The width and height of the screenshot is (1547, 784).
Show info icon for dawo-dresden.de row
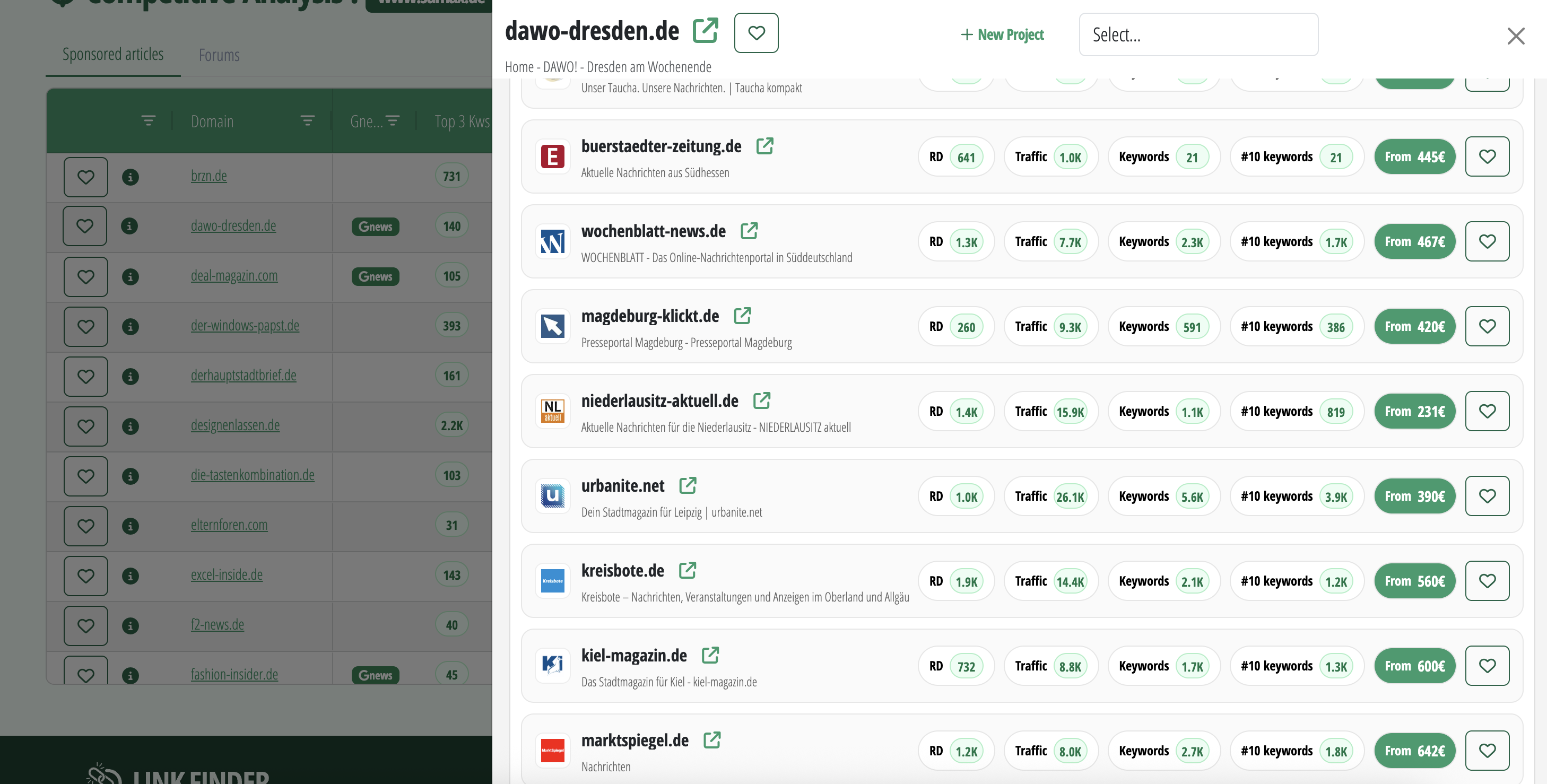[x=130, y=227]
